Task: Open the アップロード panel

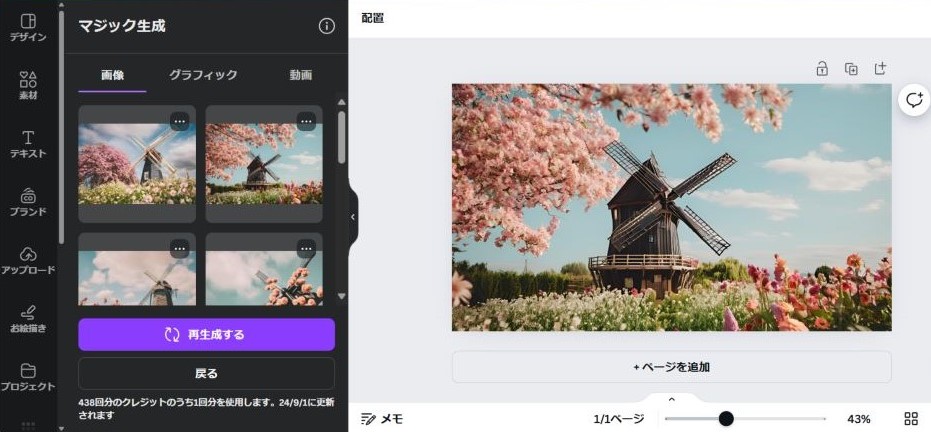Action: (x=28, y=261)
